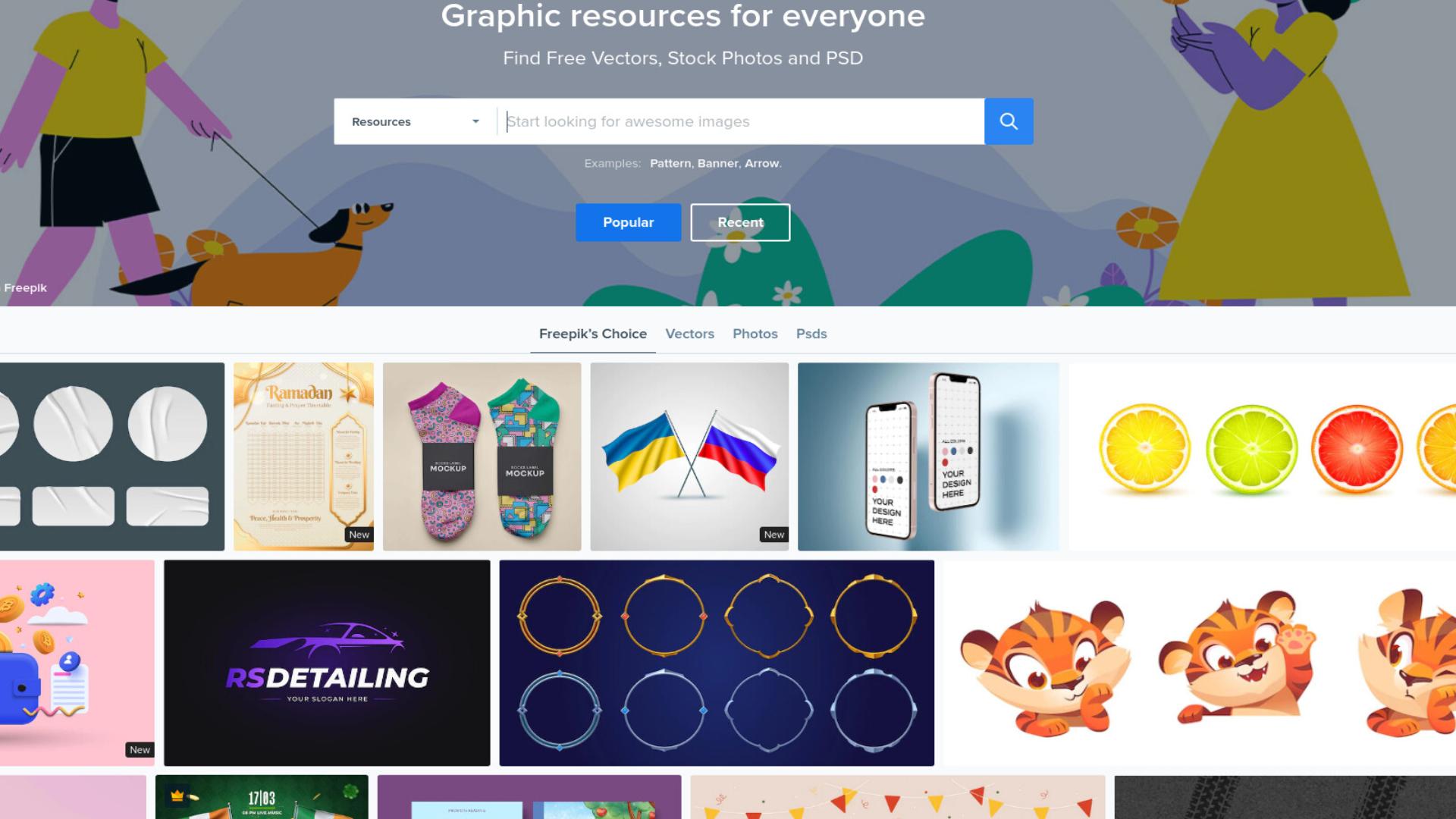Switch to the Vectors tab

point(689,334)
